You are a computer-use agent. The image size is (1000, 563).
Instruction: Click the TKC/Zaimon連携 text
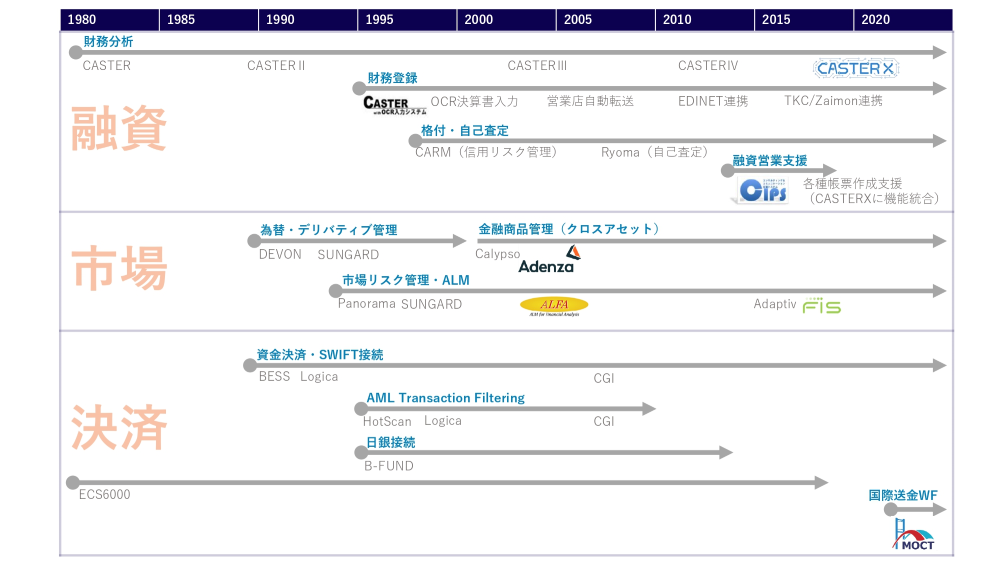click(x=834, y=101)
